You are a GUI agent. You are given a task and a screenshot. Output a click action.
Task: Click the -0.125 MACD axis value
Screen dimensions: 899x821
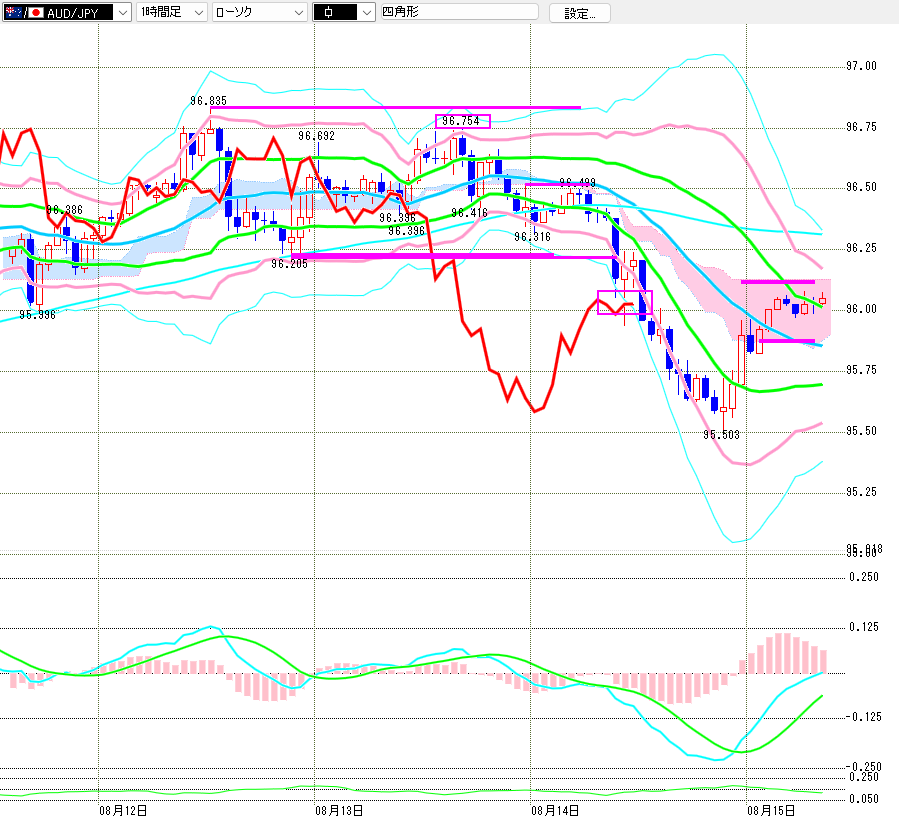click(863, 717)
